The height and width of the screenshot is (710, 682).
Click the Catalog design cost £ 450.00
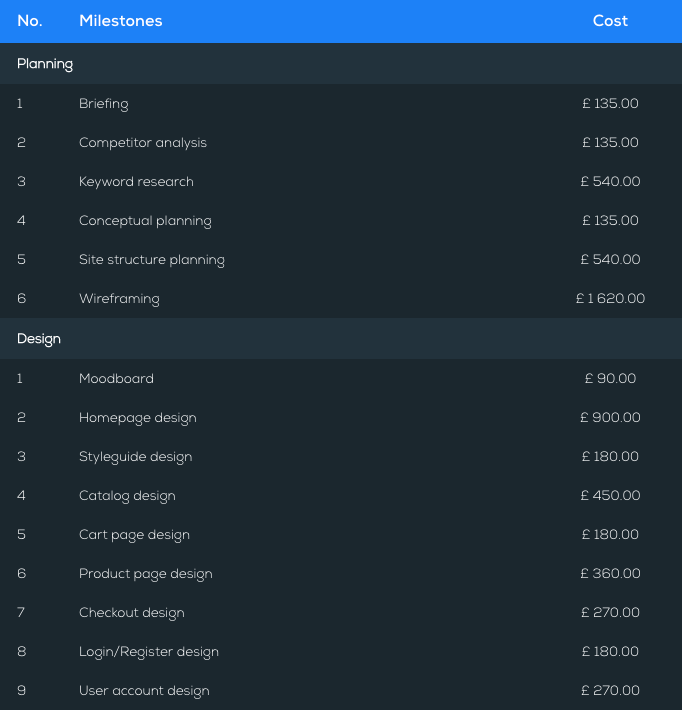coord(610,496)
